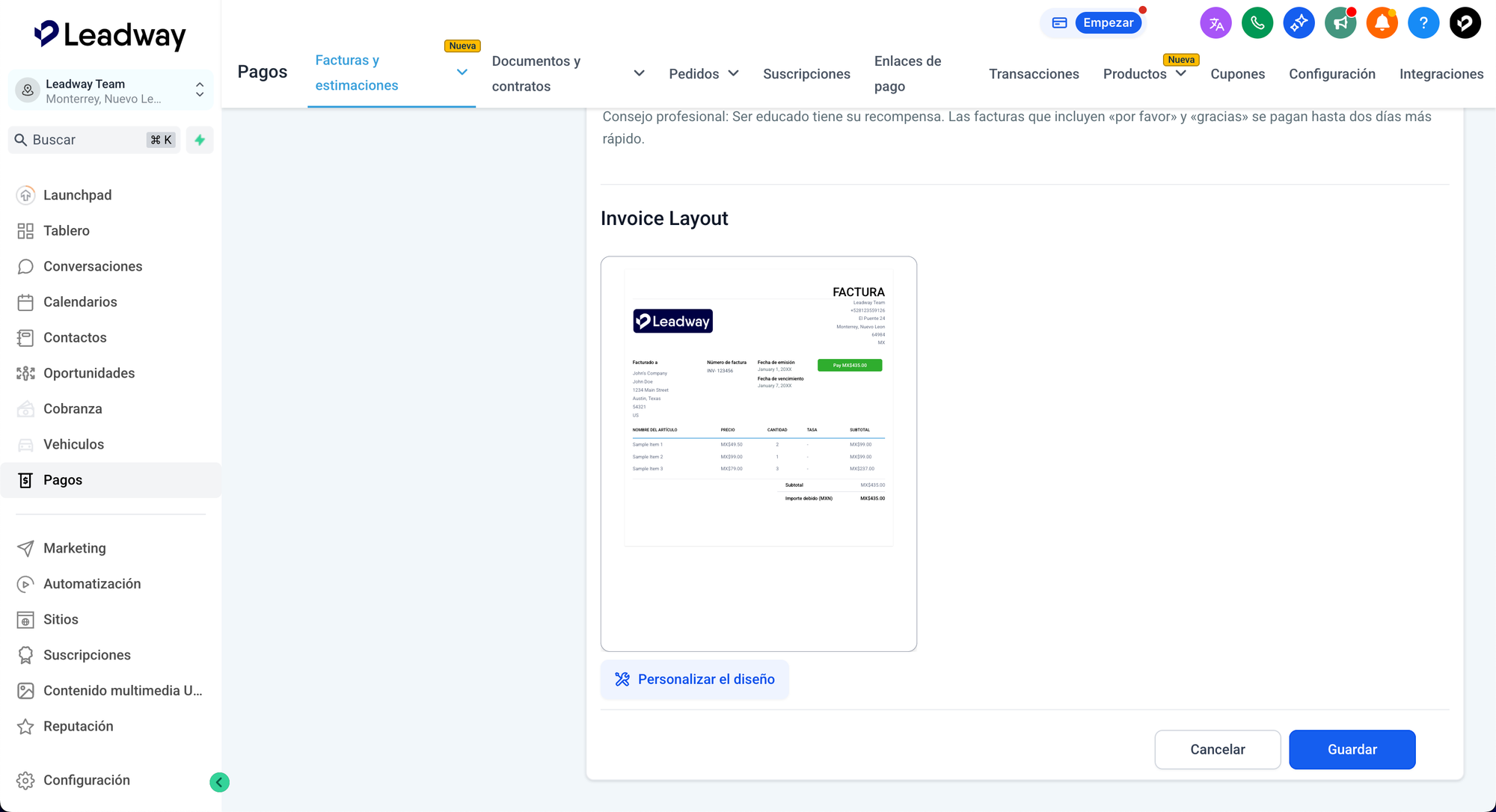Screen dimensions: 1496x812
Task: Open the megaphone announcements icon
Action: [x=1340, y=23]
